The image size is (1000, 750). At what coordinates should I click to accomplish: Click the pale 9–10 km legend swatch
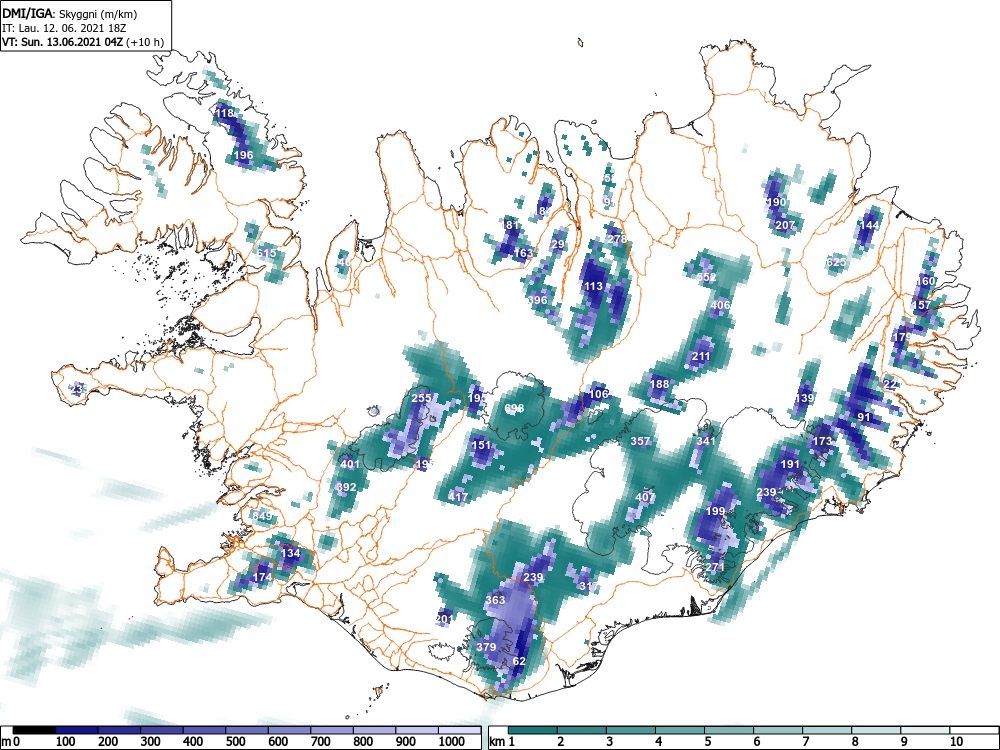click(925, 730)
